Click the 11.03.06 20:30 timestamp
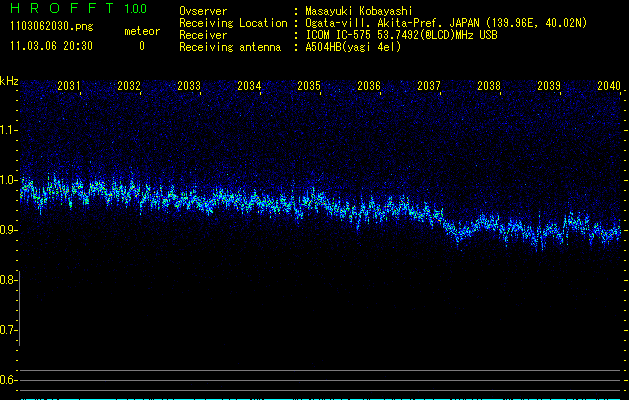 click(50, 46)
